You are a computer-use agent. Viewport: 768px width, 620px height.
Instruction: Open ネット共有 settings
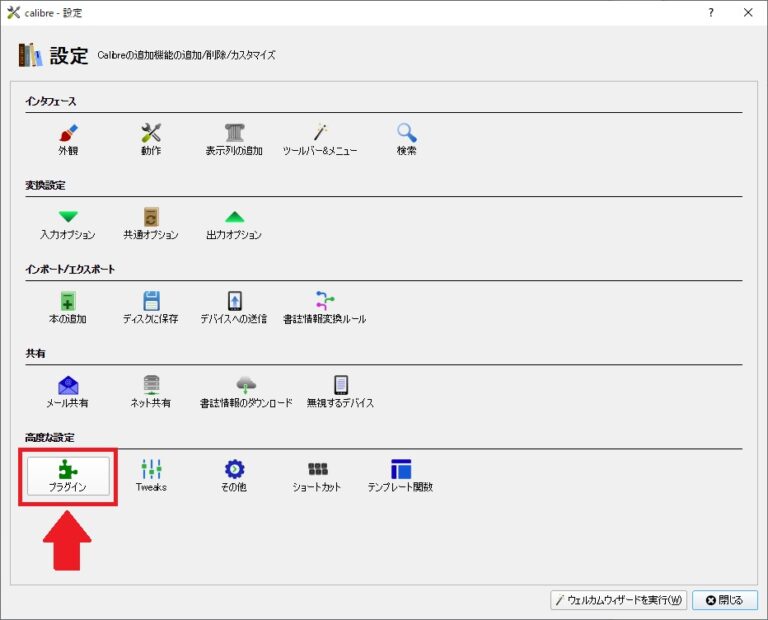tap(151, 392)
